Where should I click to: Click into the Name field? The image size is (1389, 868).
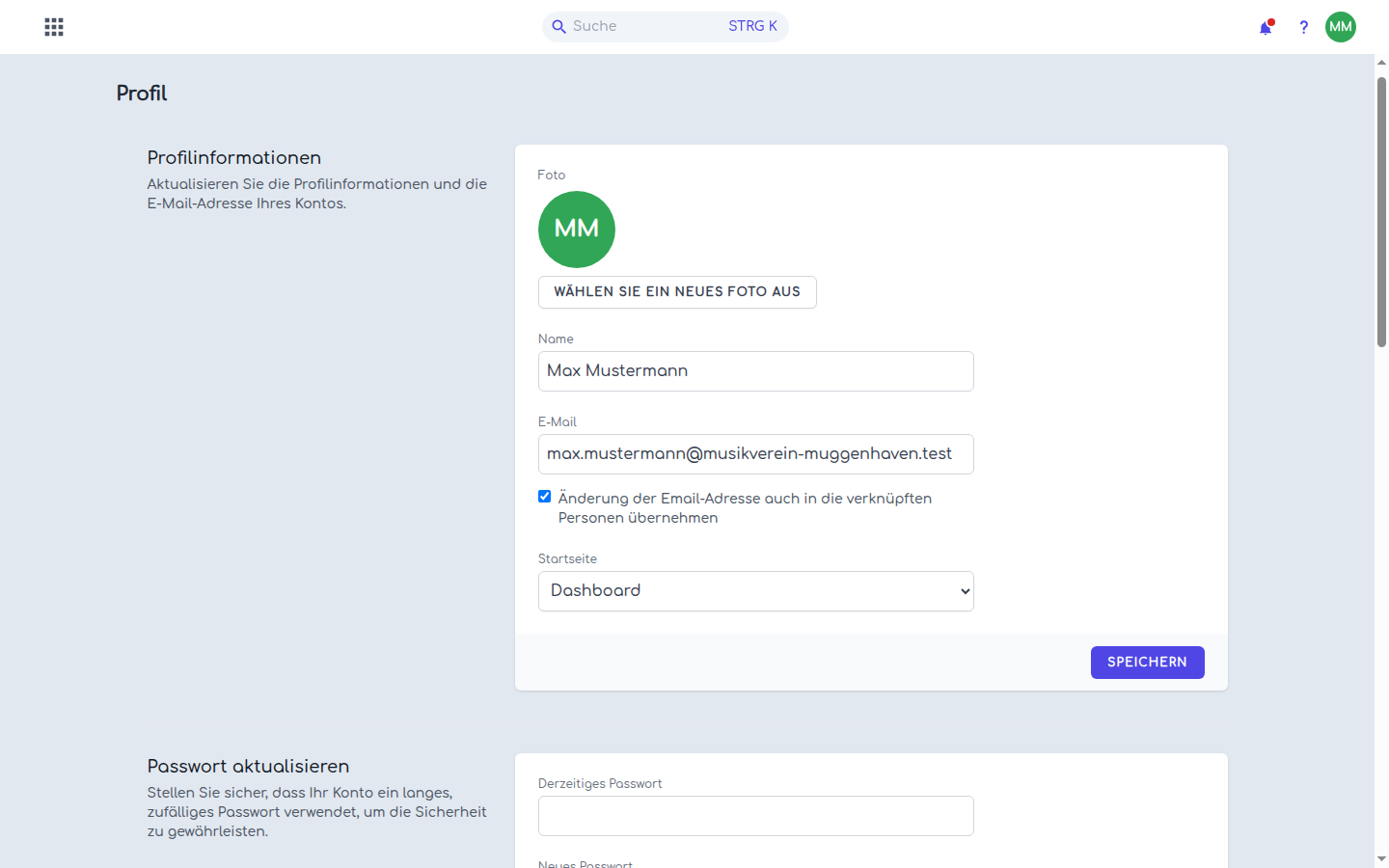coord(756,371)
